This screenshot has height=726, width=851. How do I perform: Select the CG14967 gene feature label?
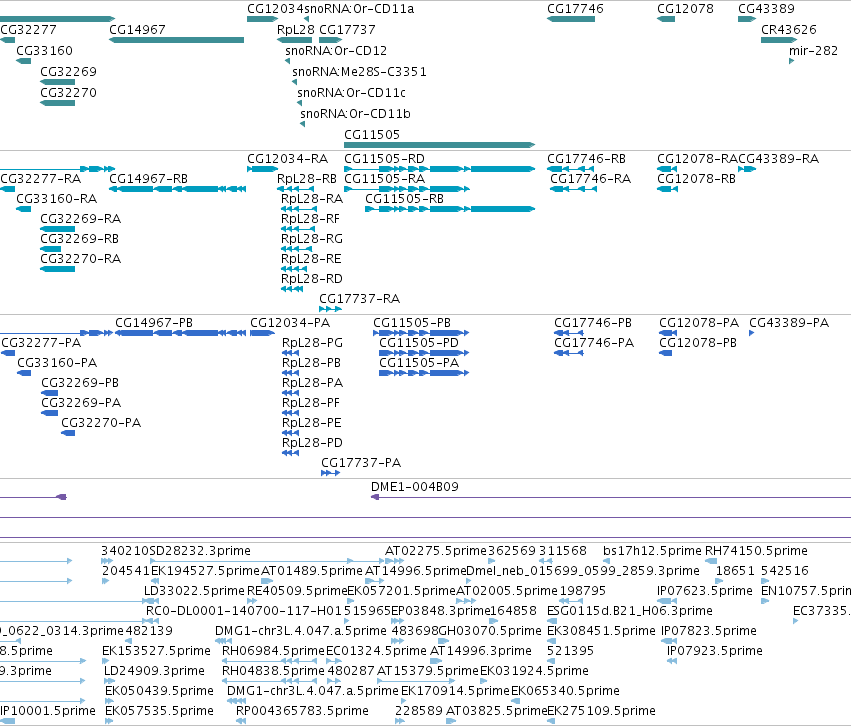pyautogui.click(x=137, y=29)
